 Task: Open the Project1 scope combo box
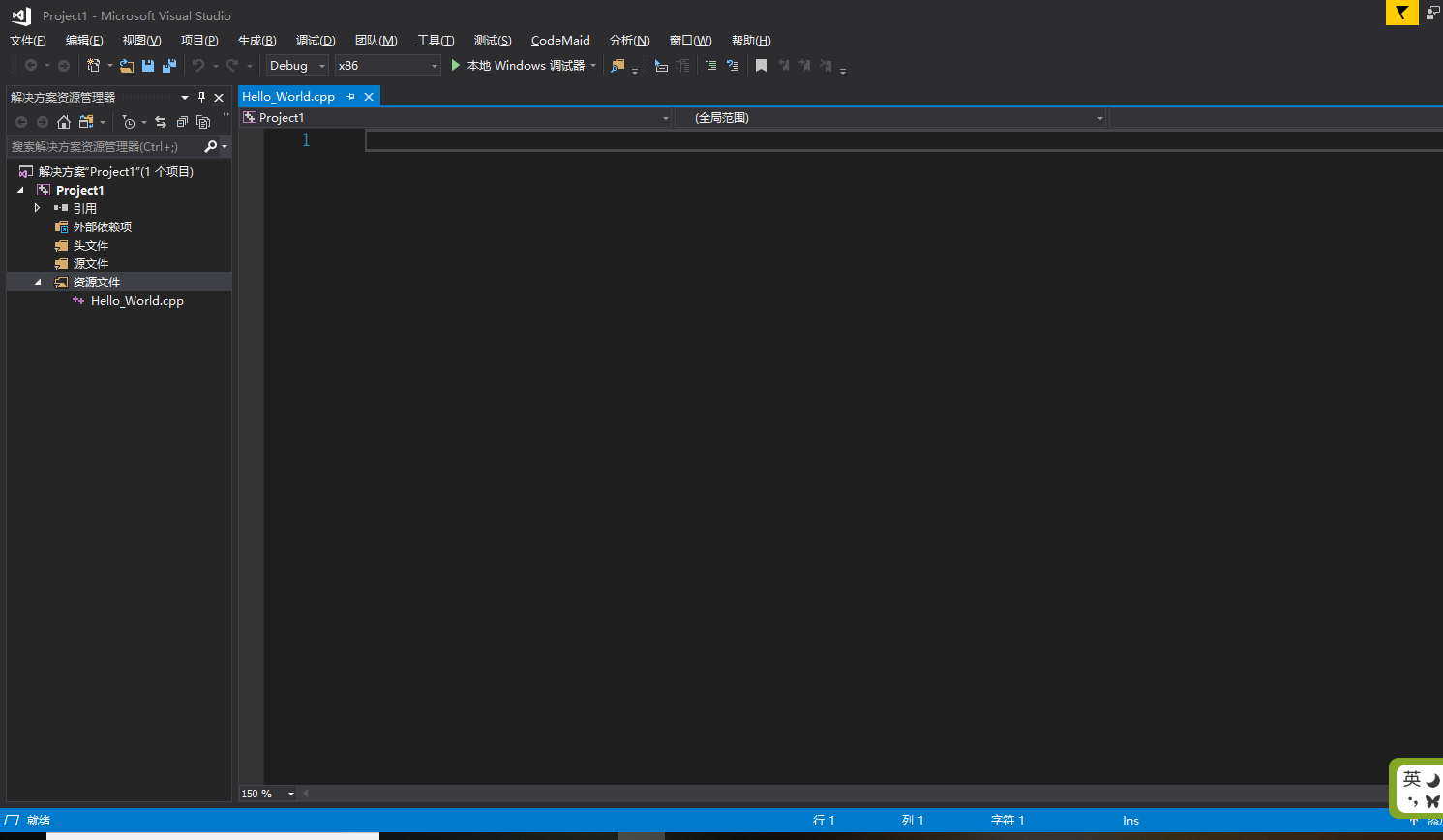tap(456, 118)
